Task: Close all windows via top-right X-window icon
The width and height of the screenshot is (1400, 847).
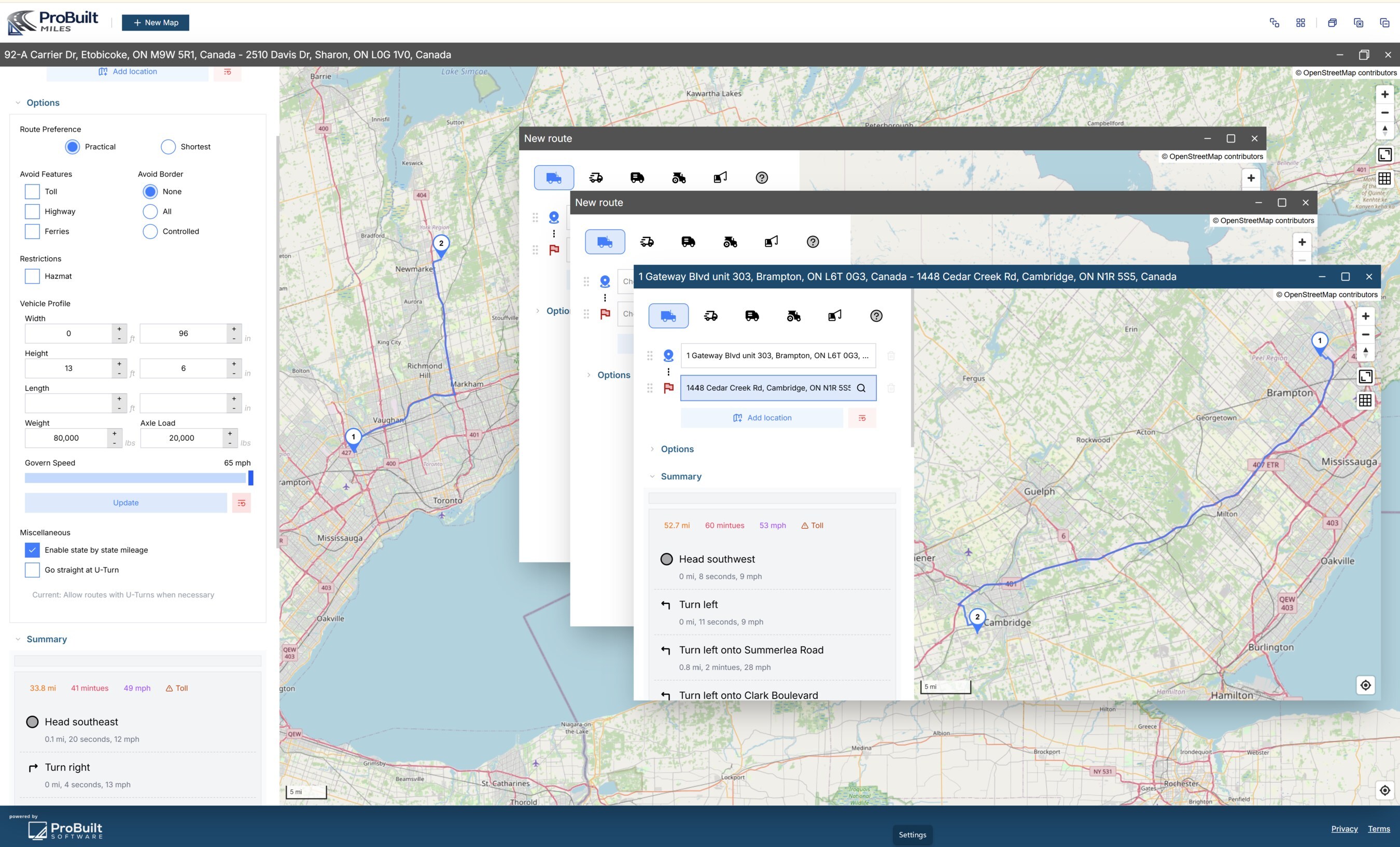Action: [x=1359, y=23]
